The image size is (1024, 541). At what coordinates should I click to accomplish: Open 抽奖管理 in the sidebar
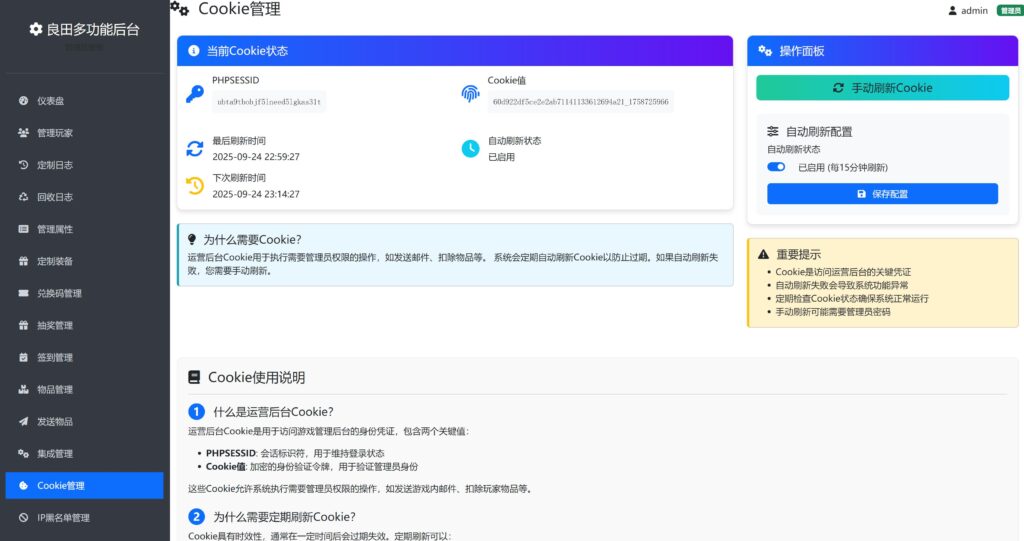[x=55, y=325]
